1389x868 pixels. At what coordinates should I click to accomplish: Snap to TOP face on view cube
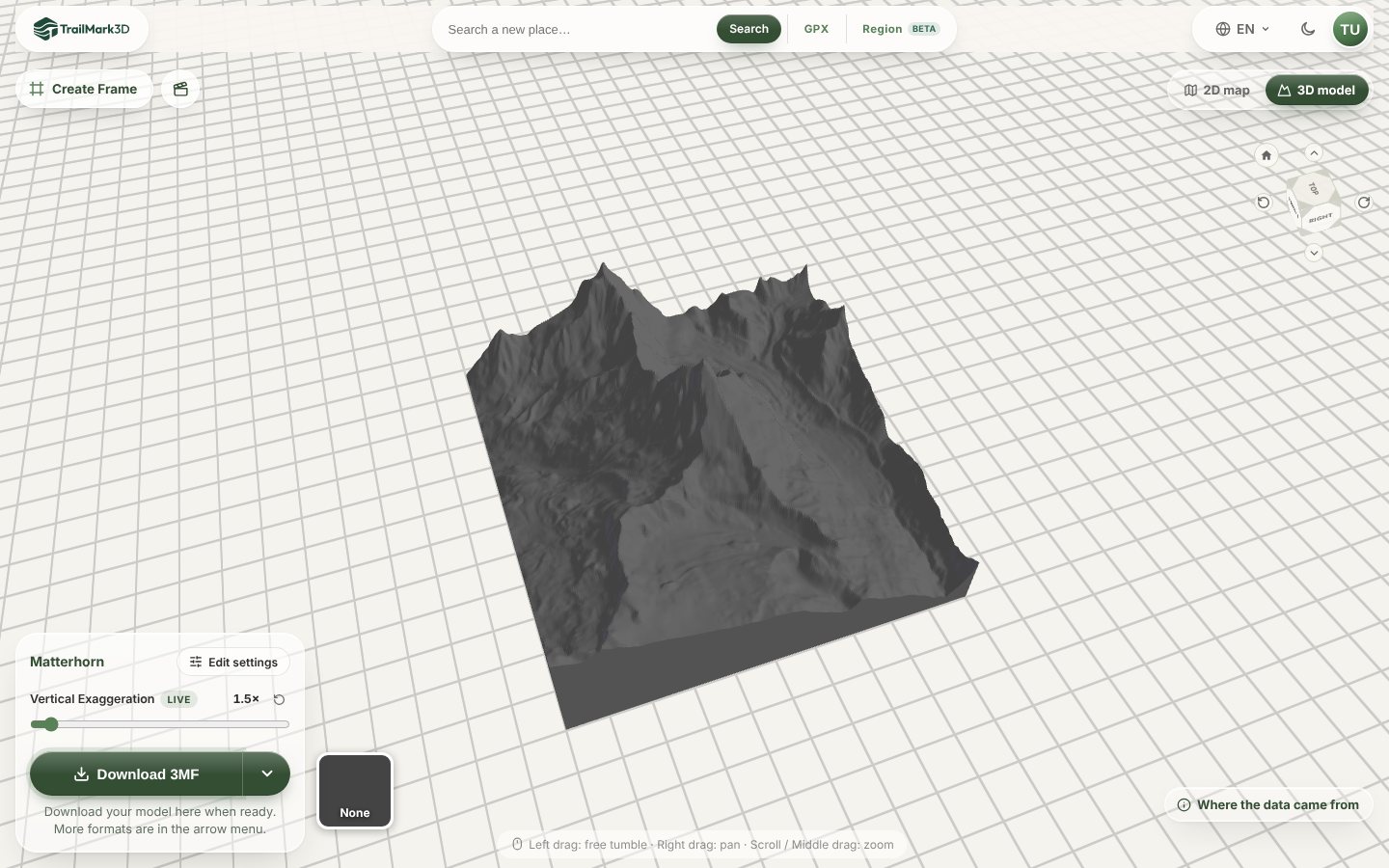1313,188
